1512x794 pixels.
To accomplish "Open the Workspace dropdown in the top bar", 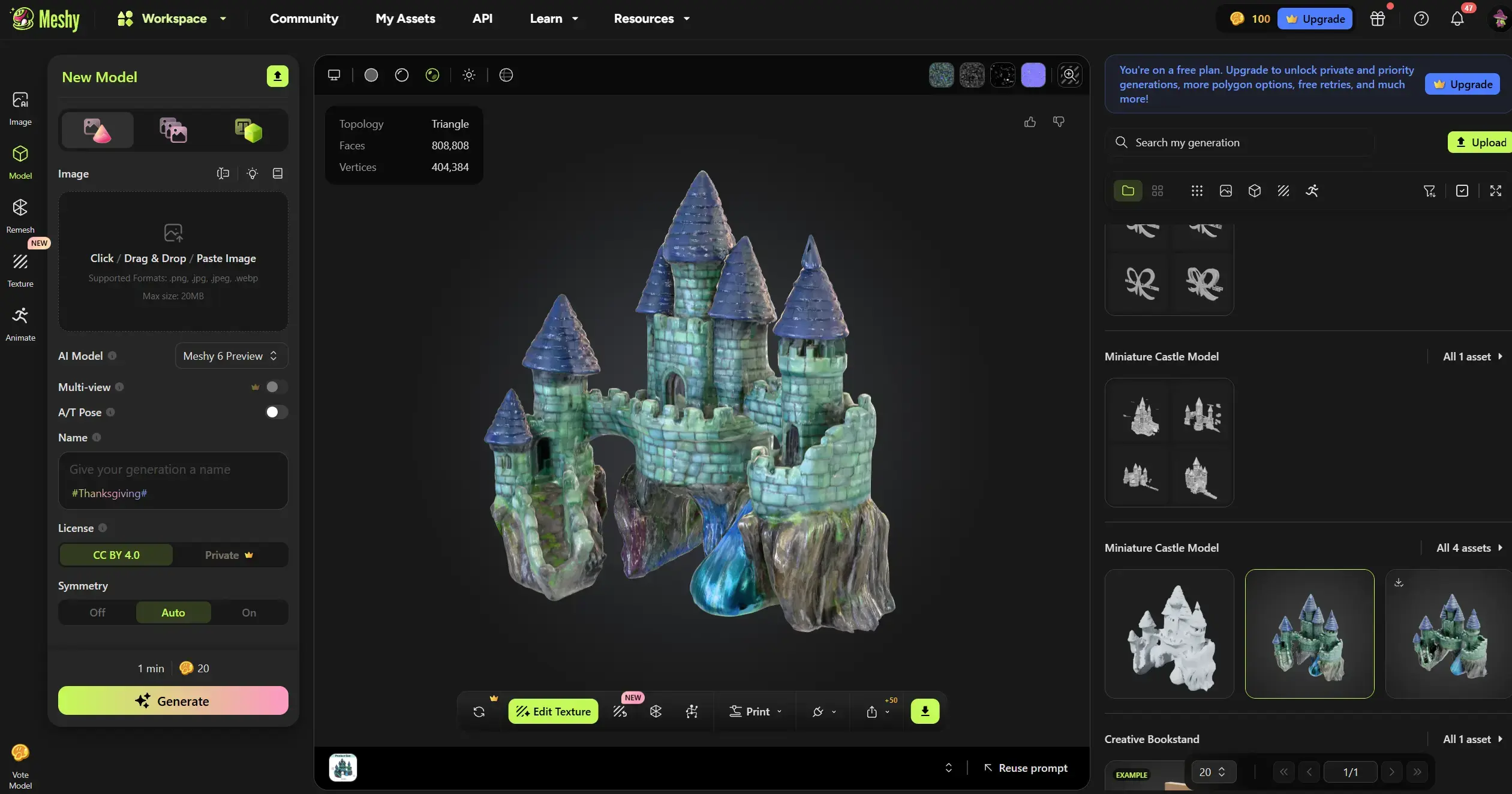I will (173, 19).
